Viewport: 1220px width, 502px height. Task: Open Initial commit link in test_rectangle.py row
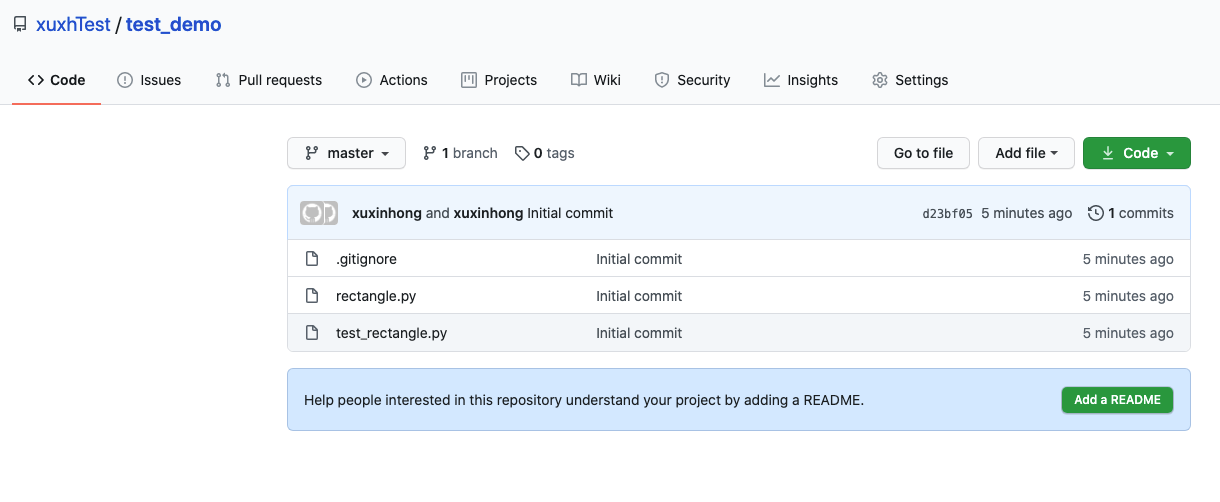[x=639, y=333]
